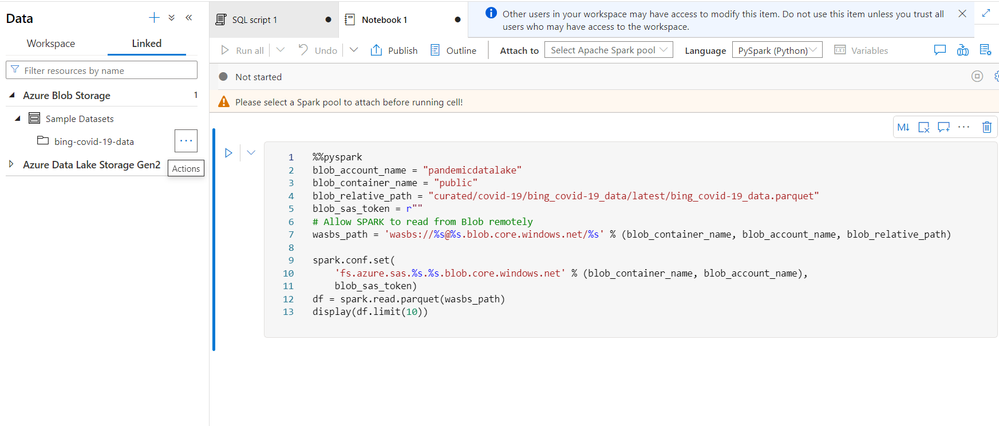Add a new resource with the plus icon

coord(154,18)
